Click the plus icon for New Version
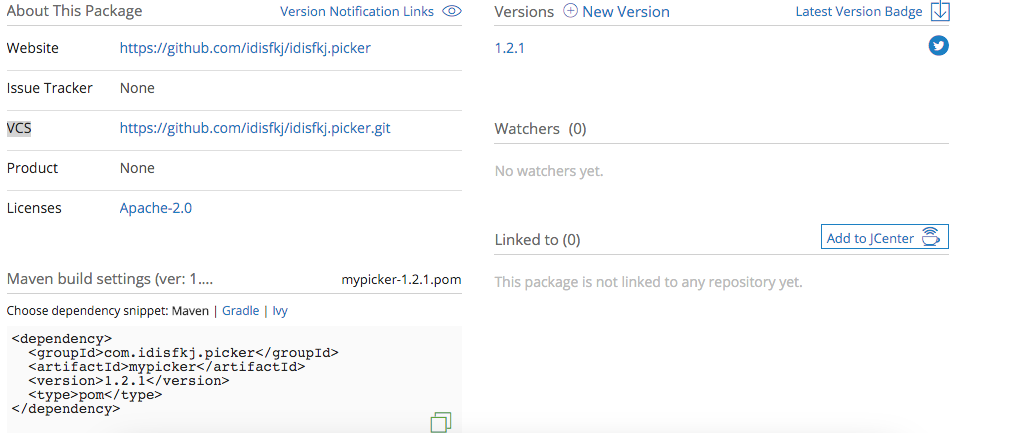This screenshot has height=433, width=1011. tap(570, 12)
